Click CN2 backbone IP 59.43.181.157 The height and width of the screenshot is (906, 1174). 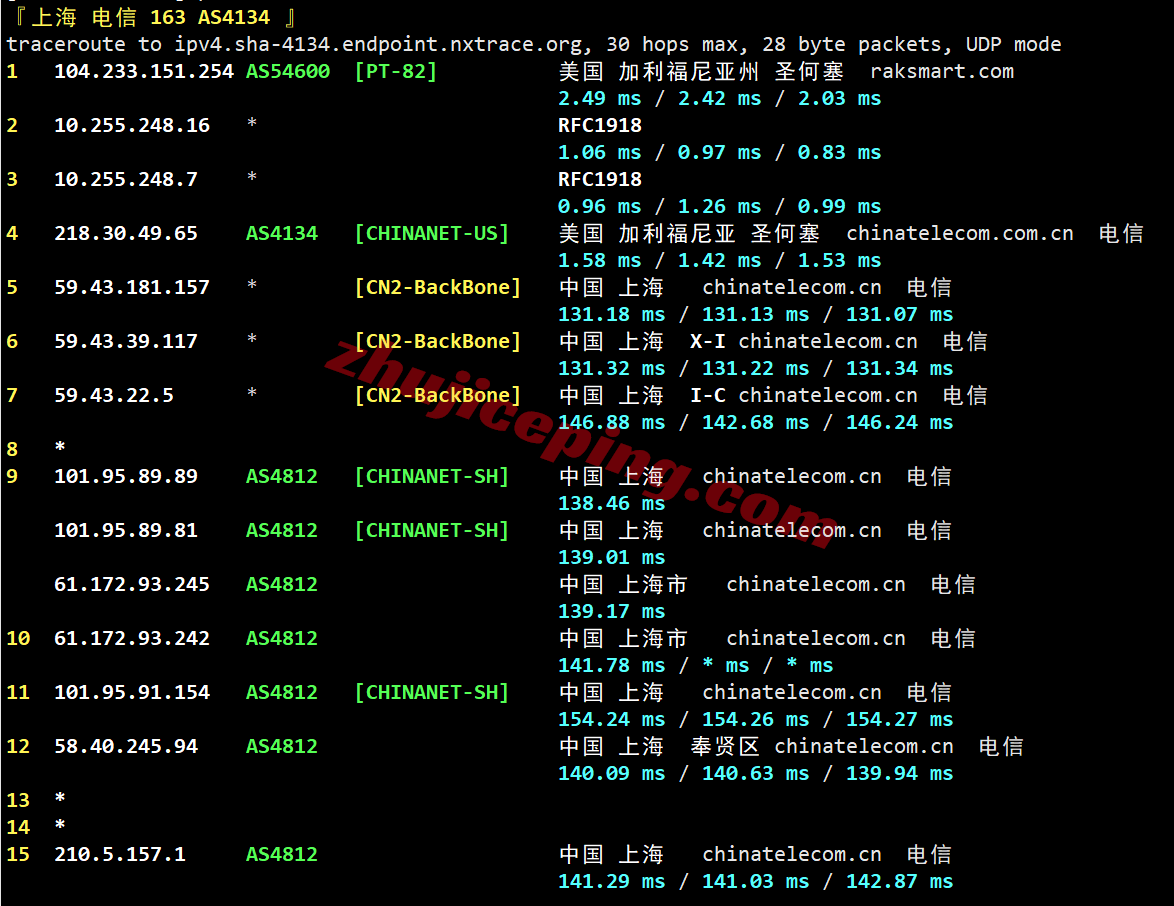131,287
